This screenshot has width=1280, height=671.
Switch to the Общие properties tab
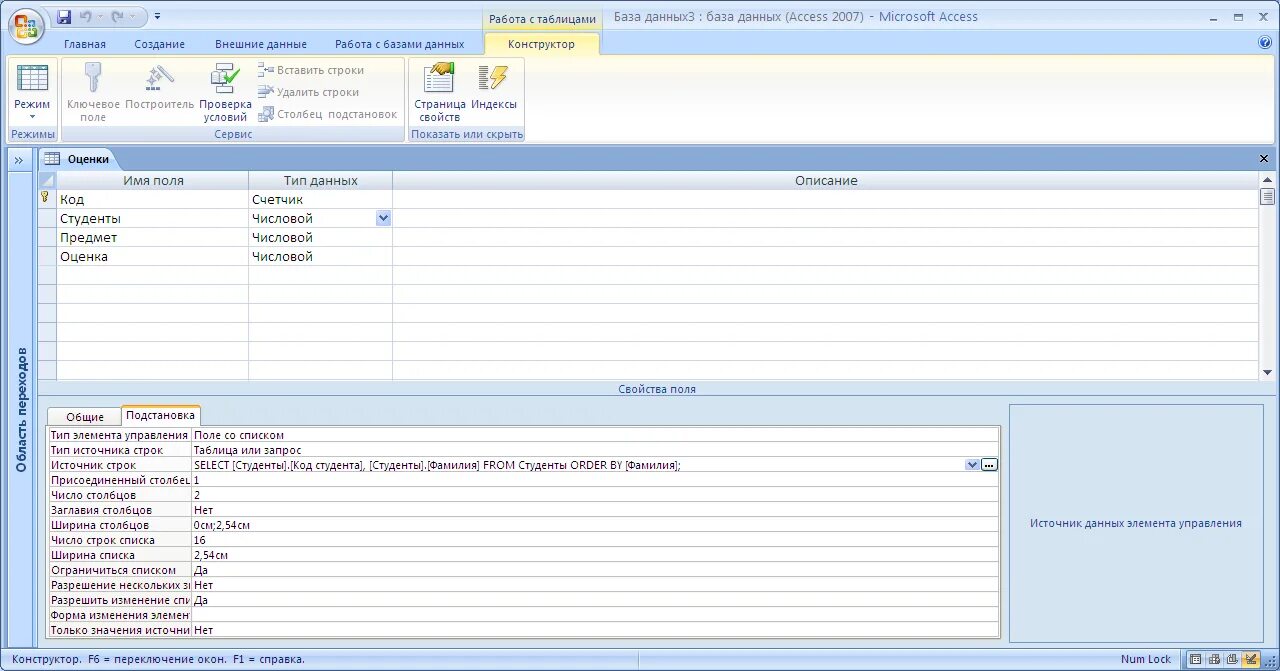point(85,417)
